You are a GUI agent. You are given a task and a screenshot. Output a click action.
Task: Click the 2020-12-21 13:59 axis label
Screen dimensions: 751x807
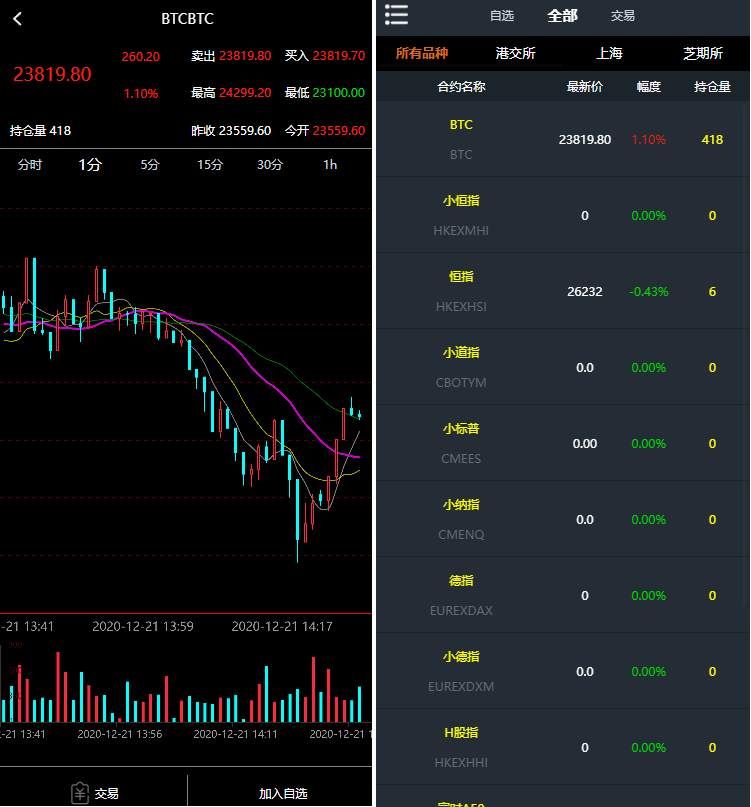point(143,626)
